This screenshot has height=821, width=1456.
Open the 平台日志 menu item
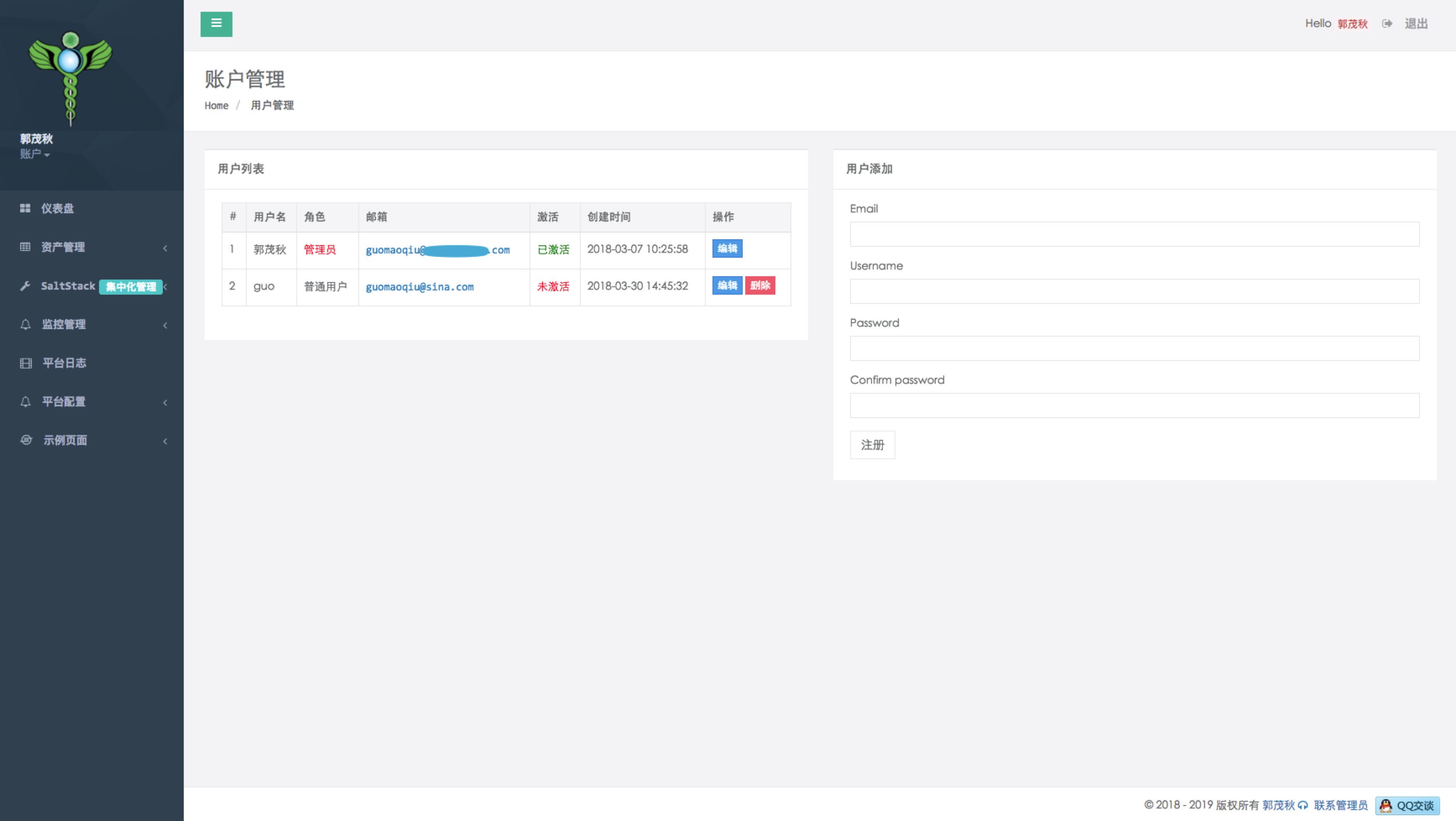[x=65, y=363]
